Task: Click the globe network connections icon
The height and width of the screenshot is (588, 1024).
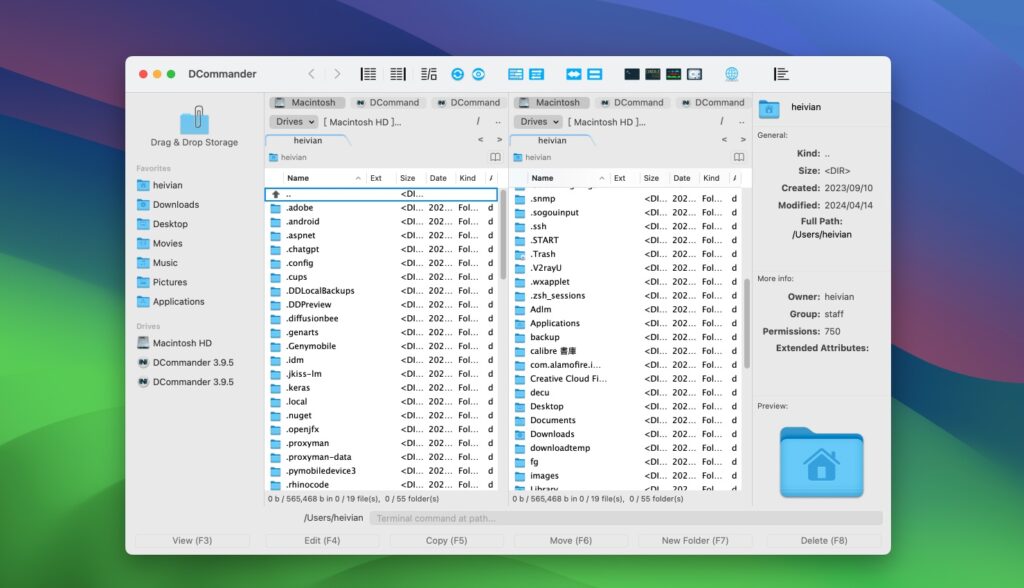Action: click(x=731, y=73)
